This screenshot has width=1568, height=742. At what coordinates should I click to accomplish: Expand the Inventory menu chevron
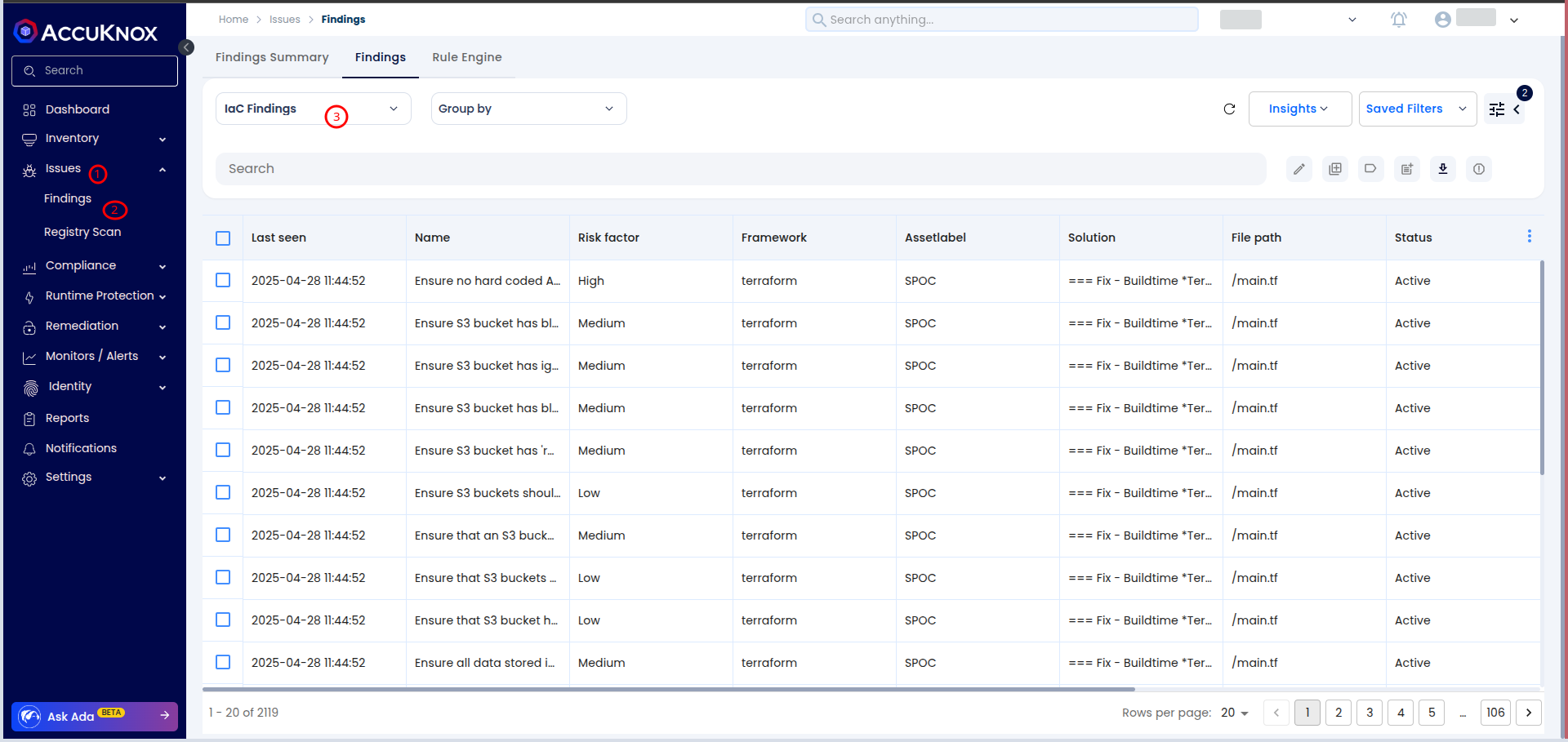coord(163,140)
